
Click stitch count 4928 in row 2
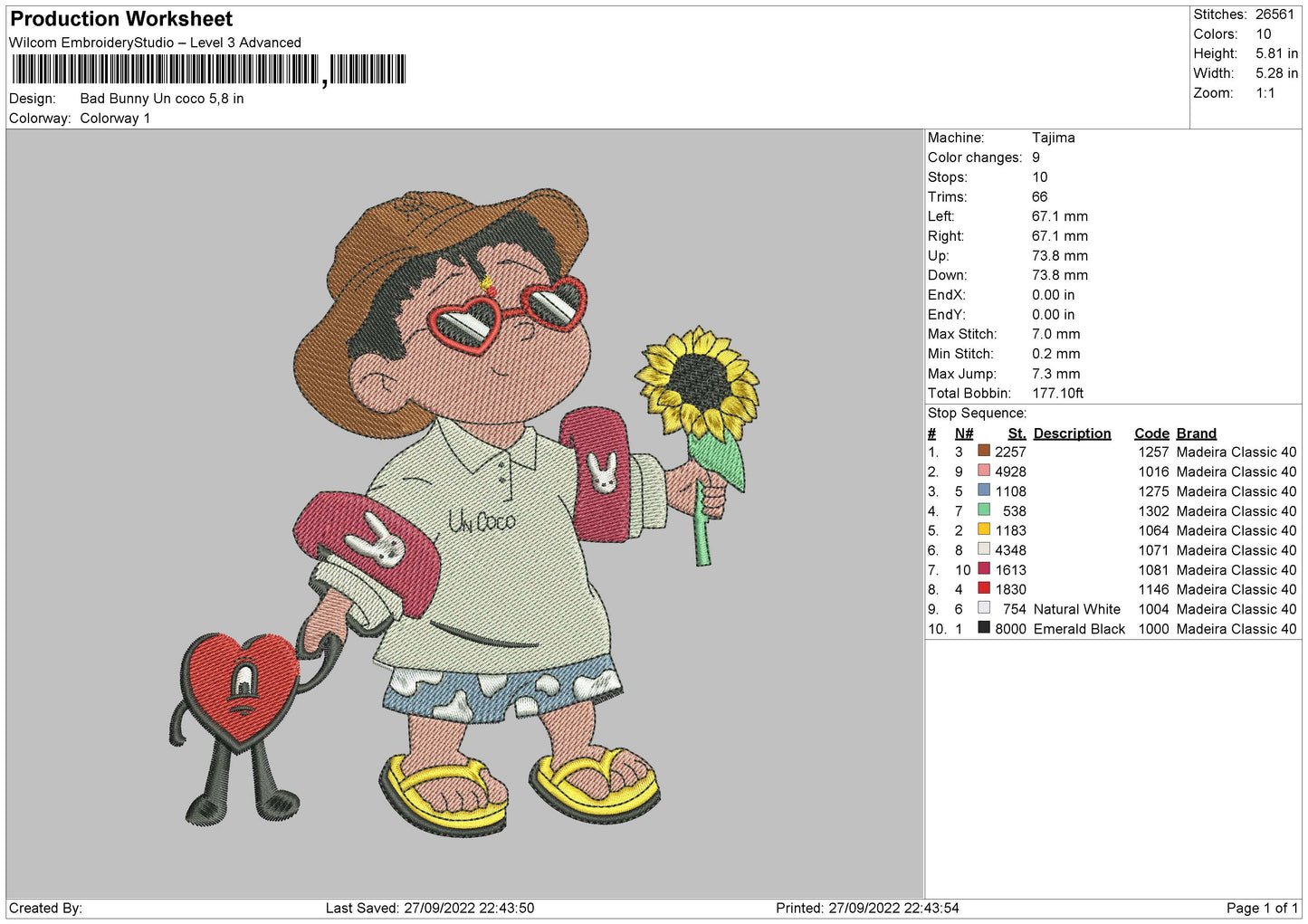click(x=1010, y=472)
